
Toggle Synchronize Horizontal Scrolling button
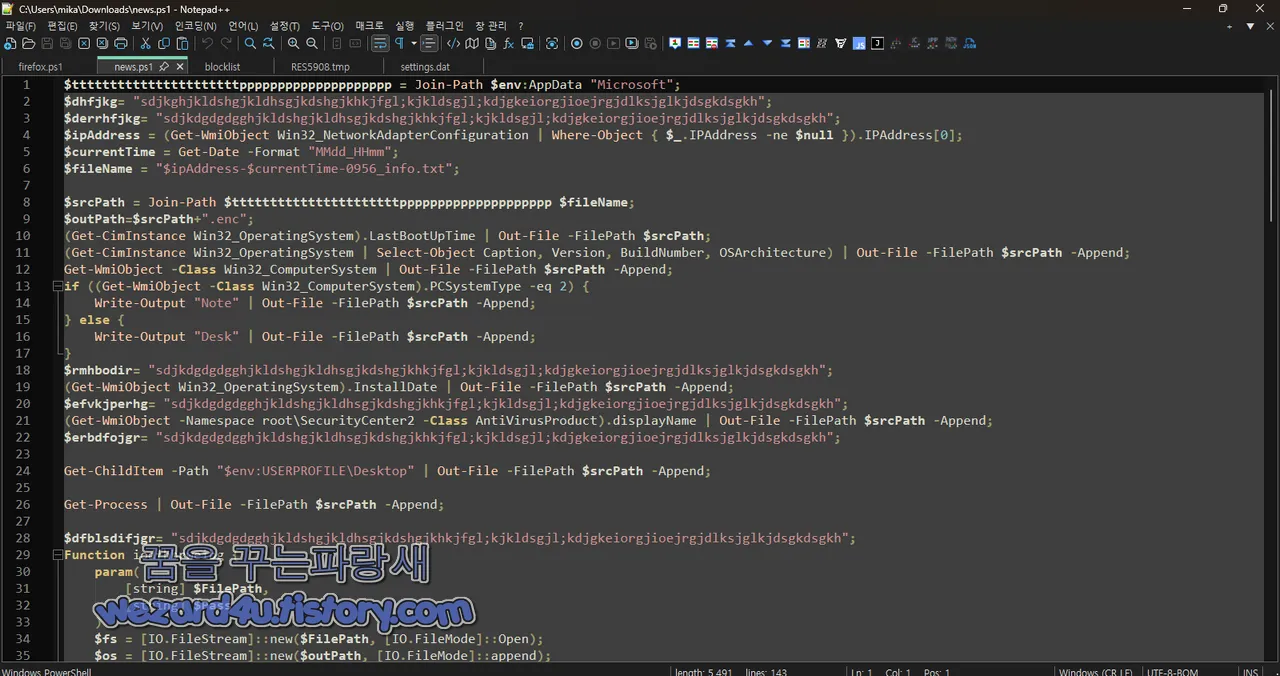[x=355, y=44]
